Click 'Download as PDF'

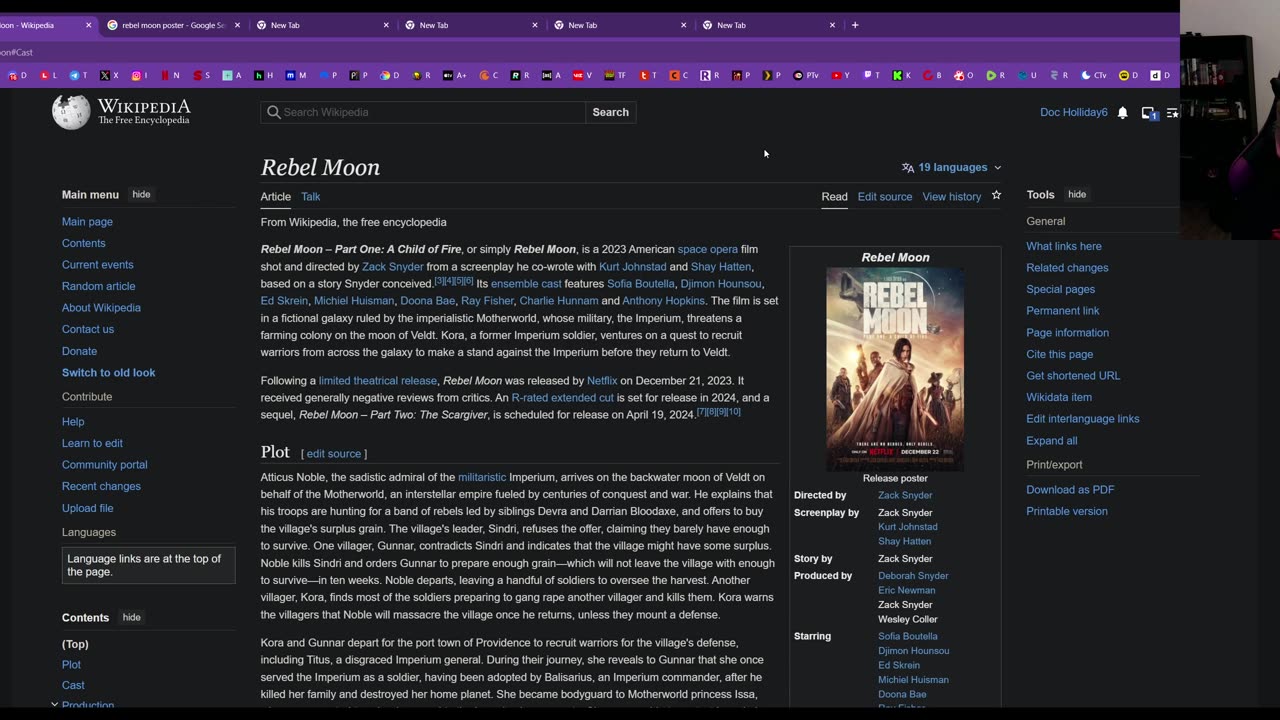(x=1070, y=489)
